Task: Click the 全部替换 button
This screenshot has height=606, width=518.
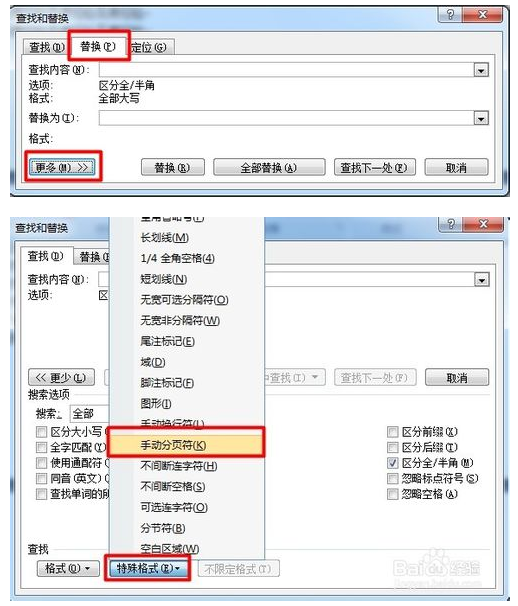Action: click(269, 168)
